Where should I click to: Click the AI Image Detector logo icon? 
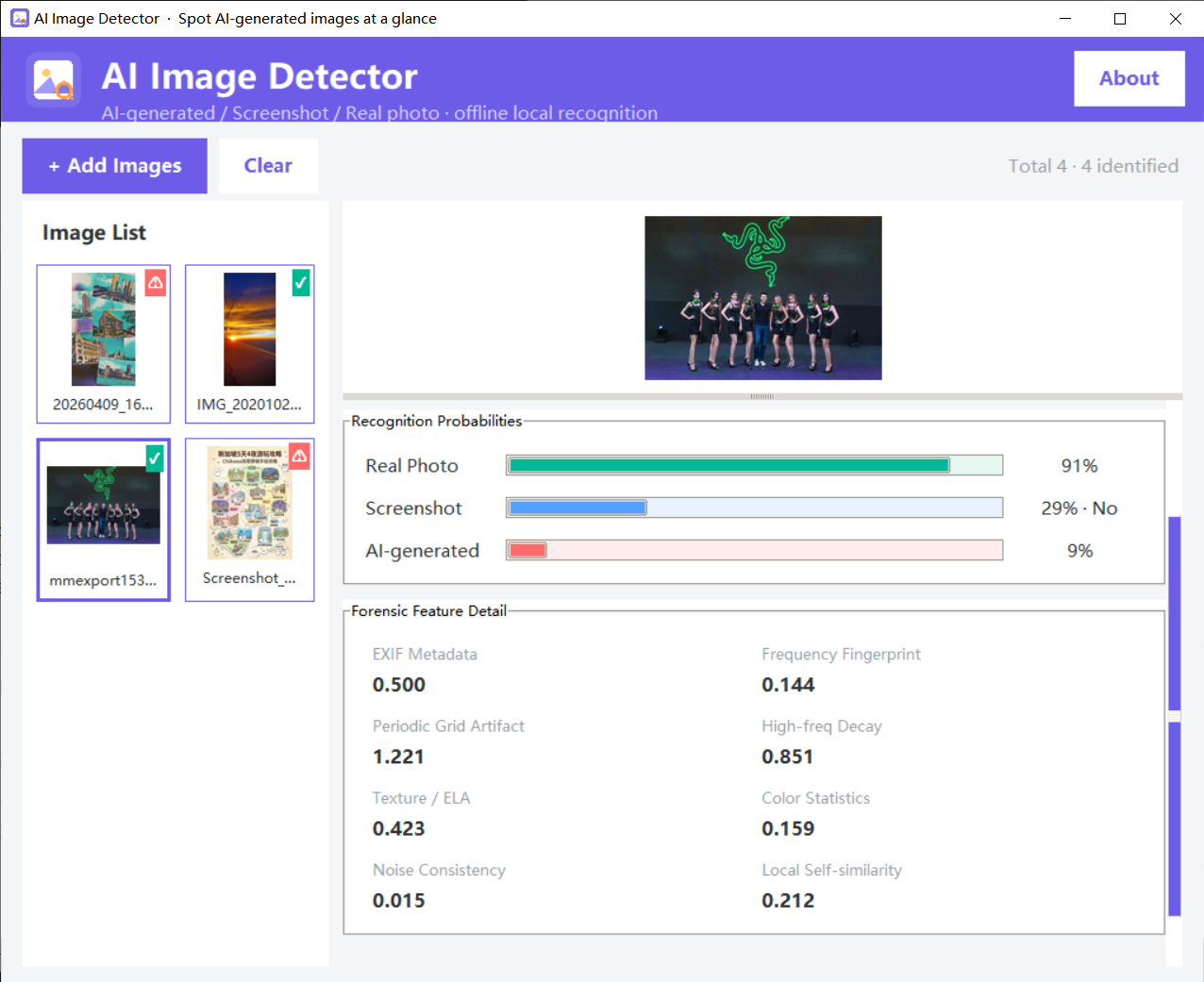point(53,80)
